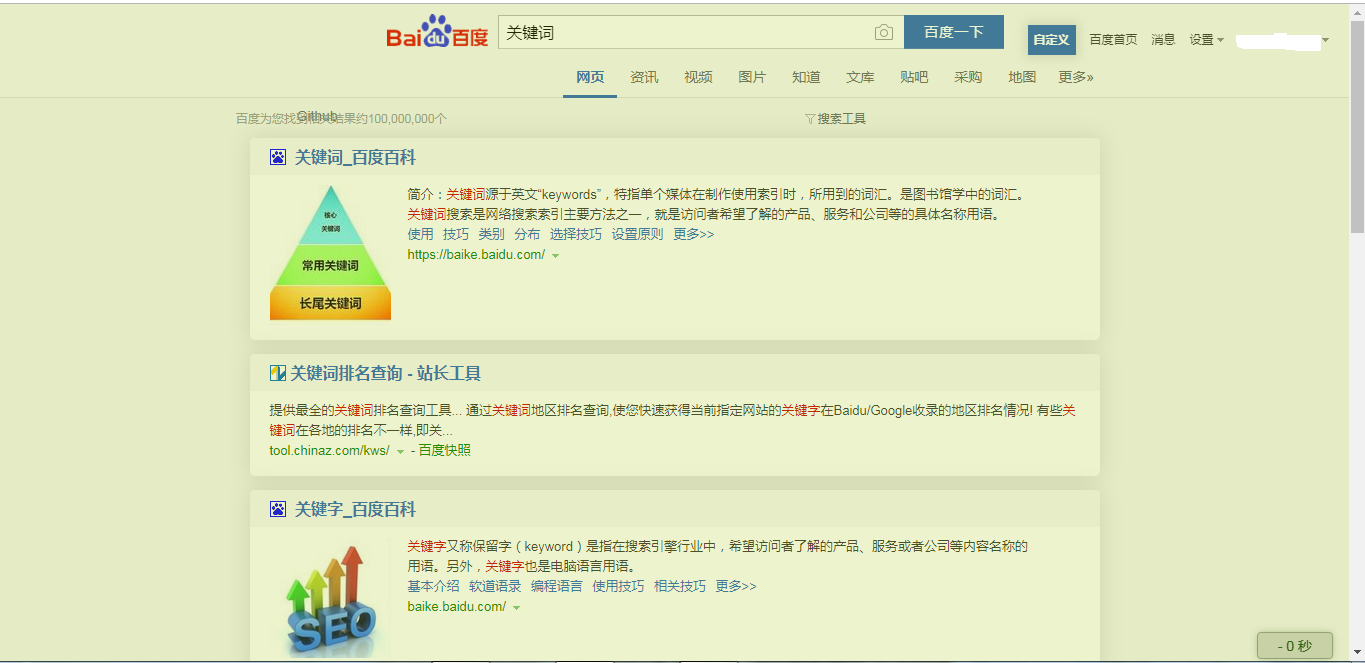Click 更多>> in the third result
The height and width of the screenshot is (663, 1365).
tap(736, 586)
